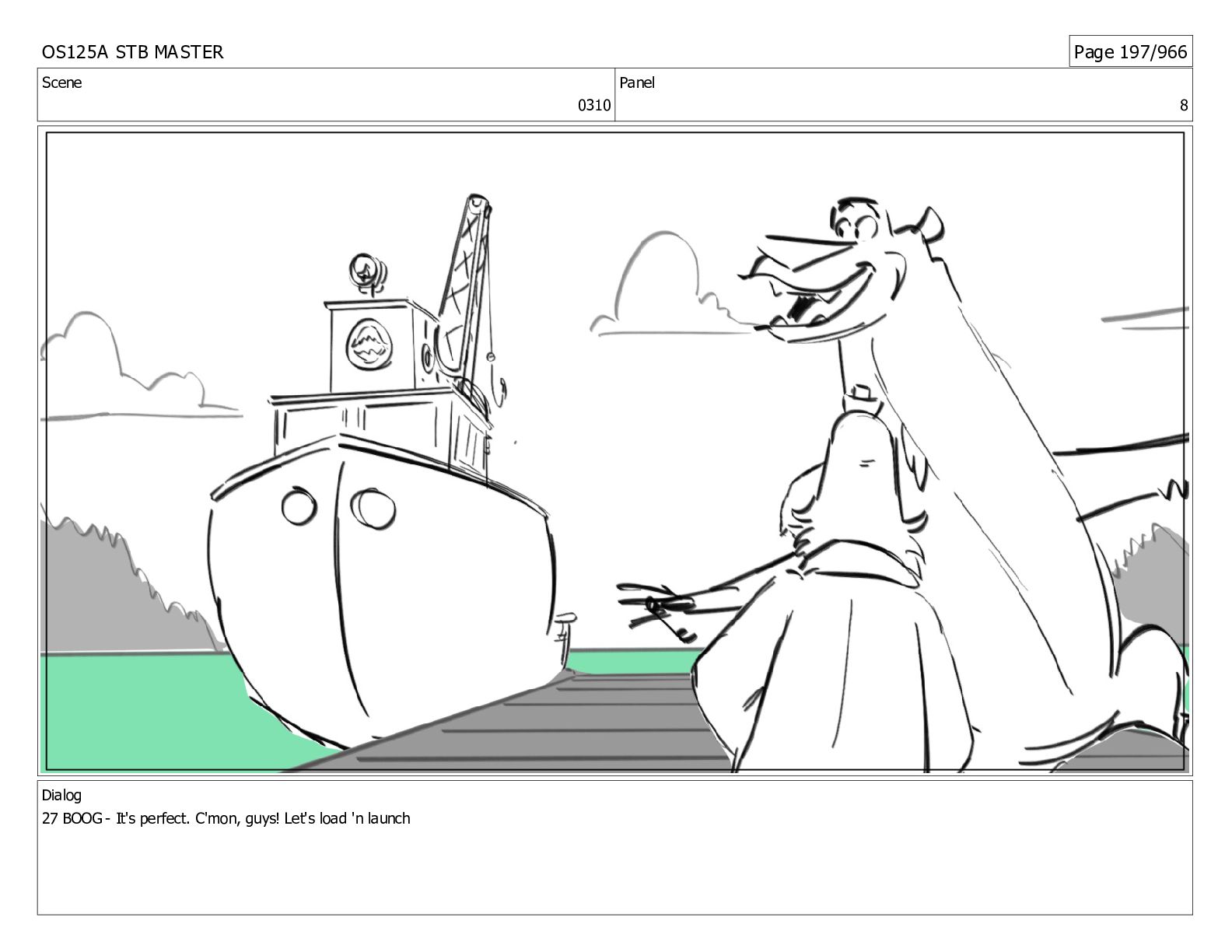Select the scene number '0310'
Viewport: 1232px width, 952px height.
click(x=594, y=106)
